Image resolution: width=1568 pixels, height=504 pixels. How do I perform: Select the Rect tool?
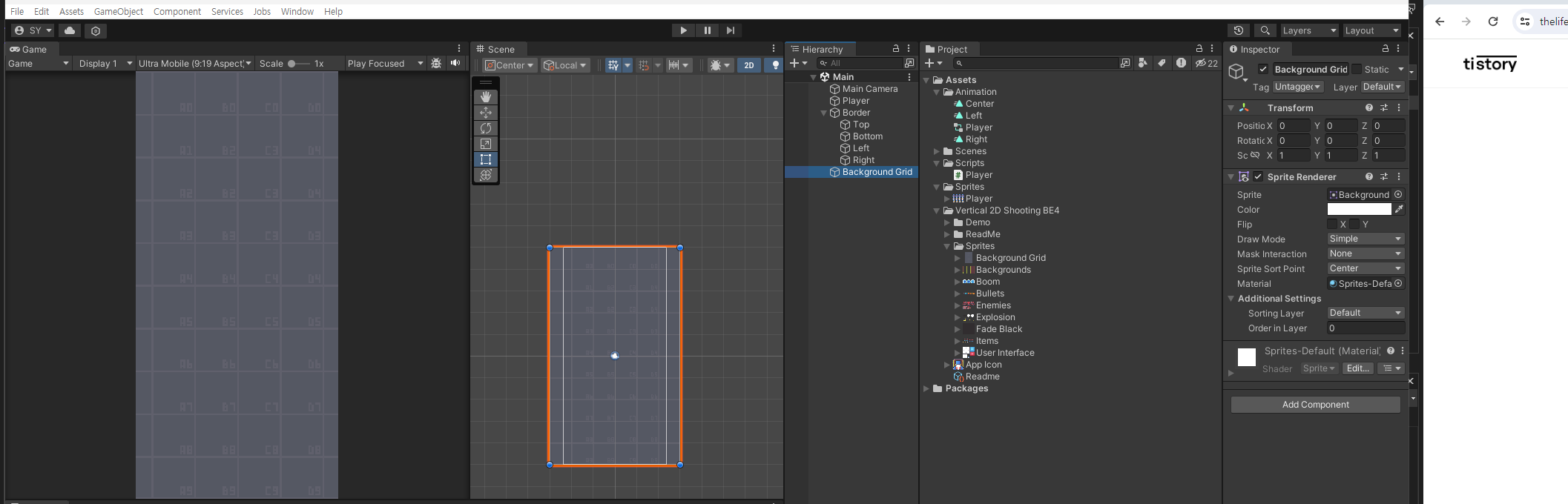(x=486, y=159)
